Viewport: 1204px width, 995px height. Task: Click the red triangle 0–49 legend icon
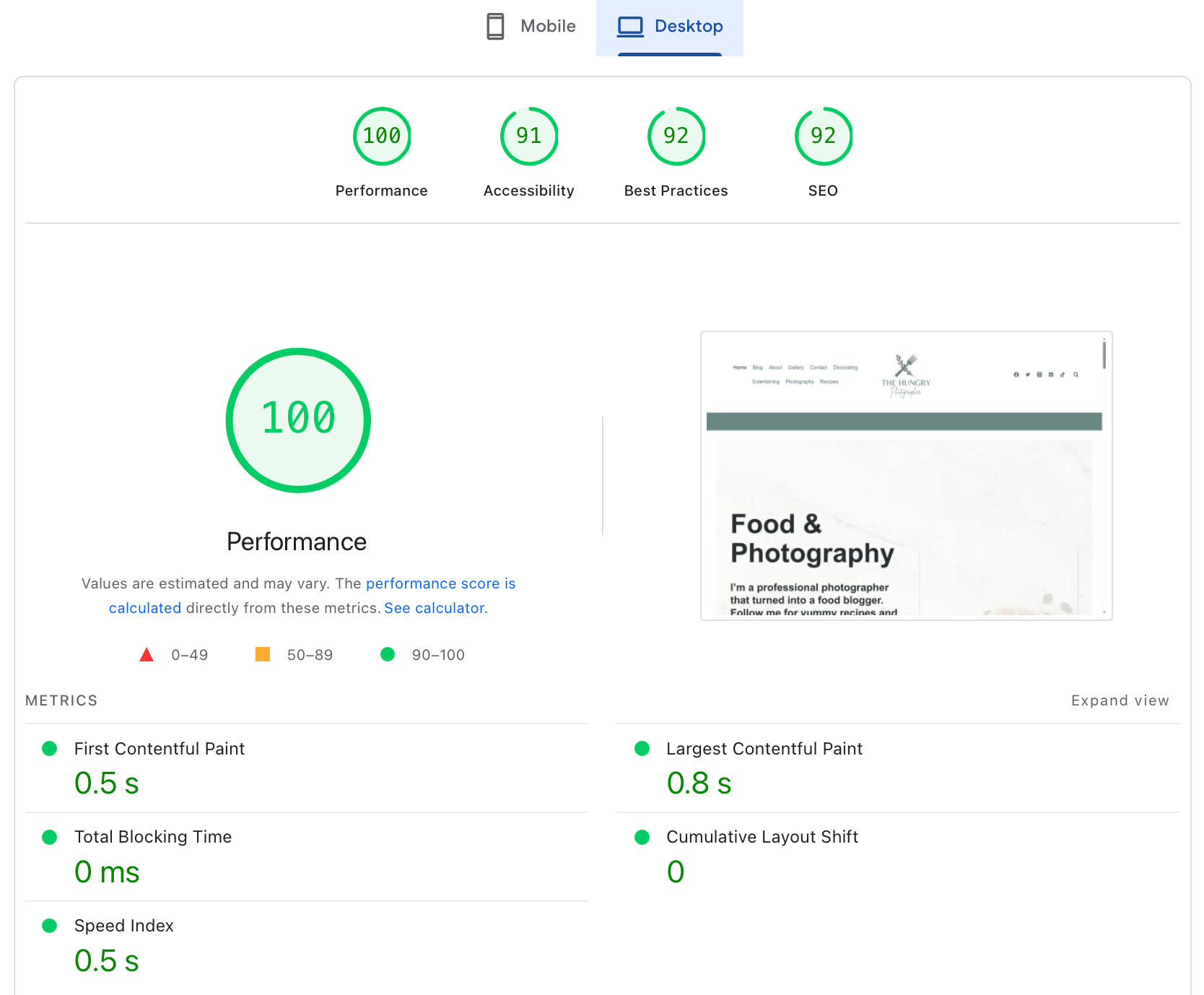[x=147, y=655]
